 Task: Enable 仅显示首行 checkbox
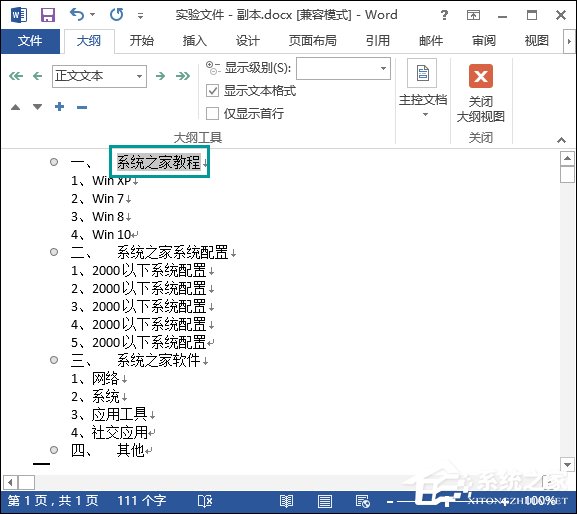tap(213, 113)
